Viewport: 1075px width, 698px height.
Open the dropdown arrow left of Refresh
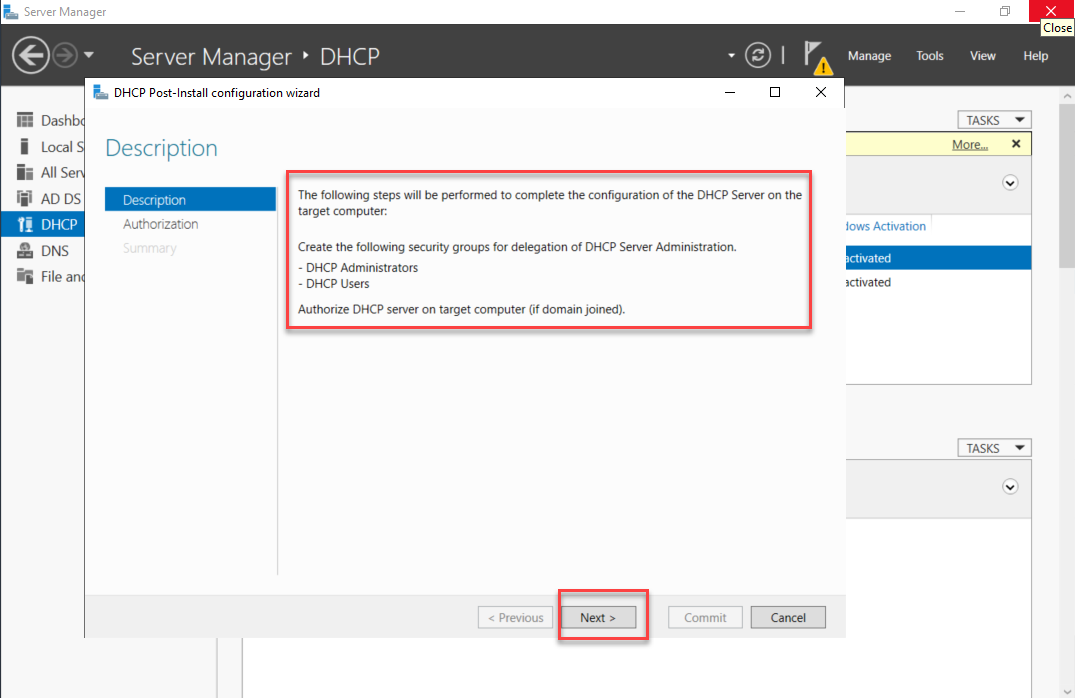[732, 56]
